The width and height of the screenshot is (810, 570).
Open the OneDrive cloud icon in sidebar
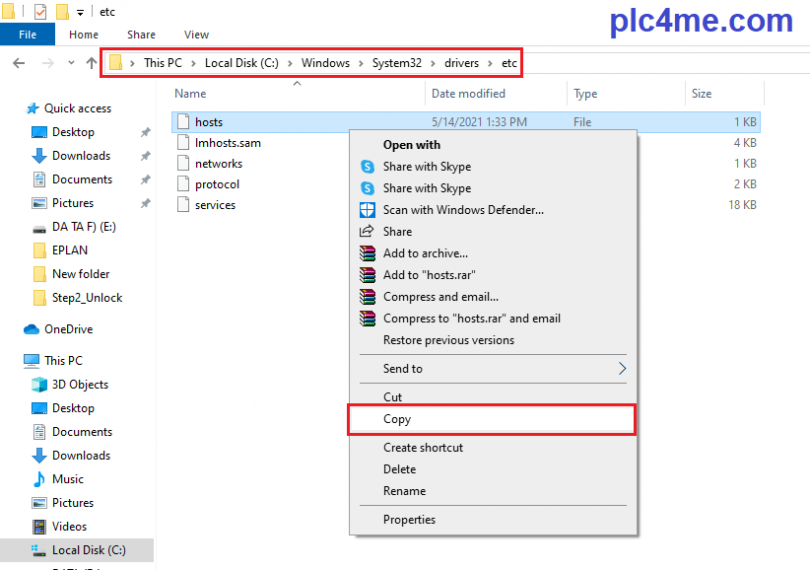click(x=32, y=329)
